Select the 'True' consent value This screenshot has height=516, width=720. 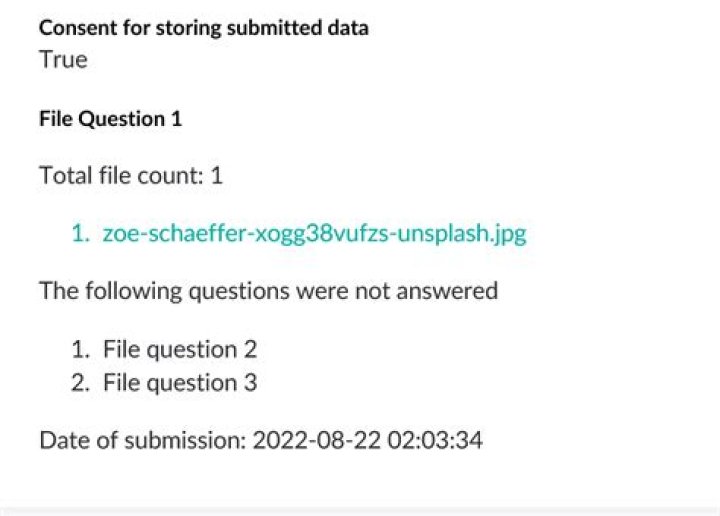pyautogui.click(x=63, y=60)
